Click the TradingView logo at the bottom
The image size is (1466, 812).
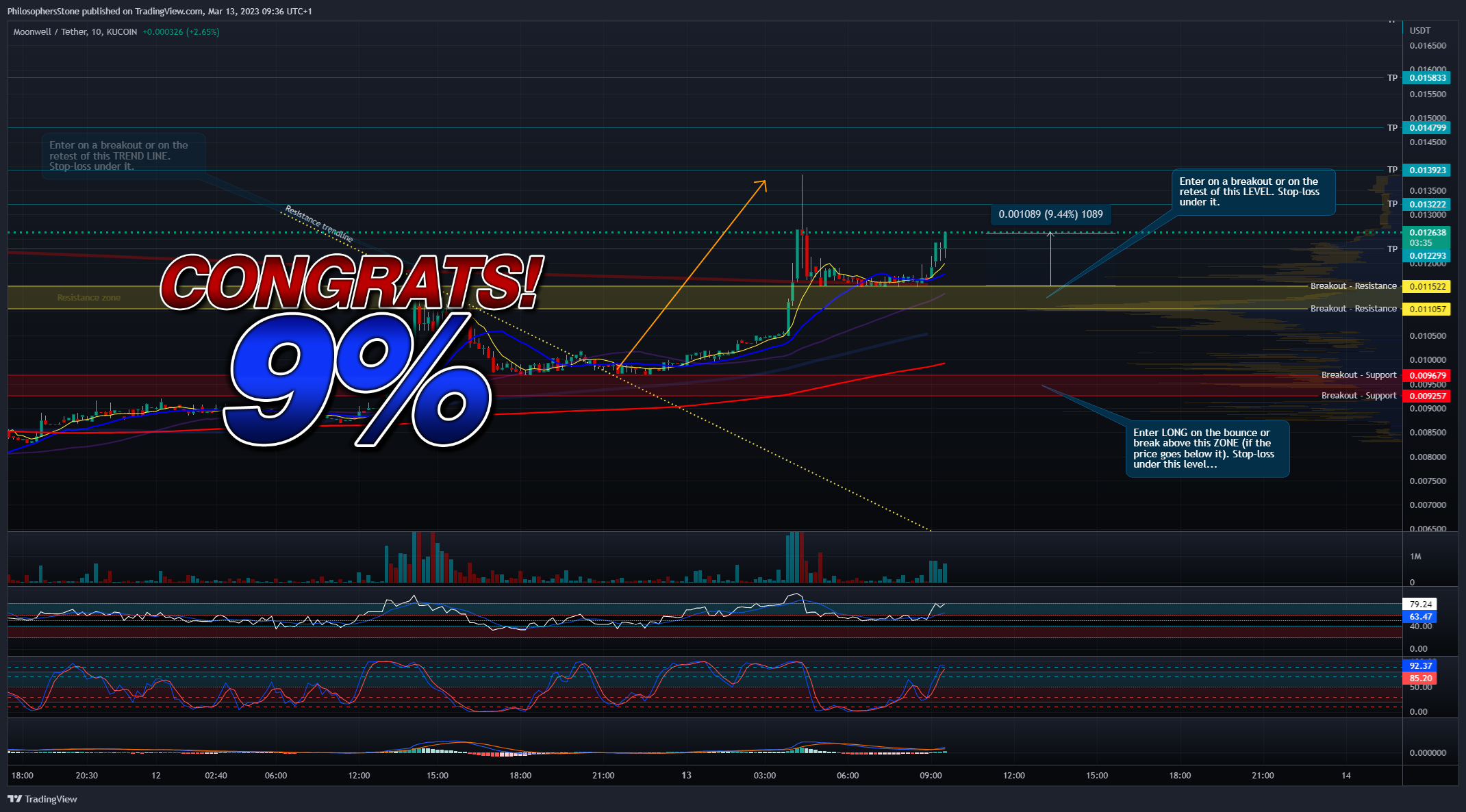[42, 799]
